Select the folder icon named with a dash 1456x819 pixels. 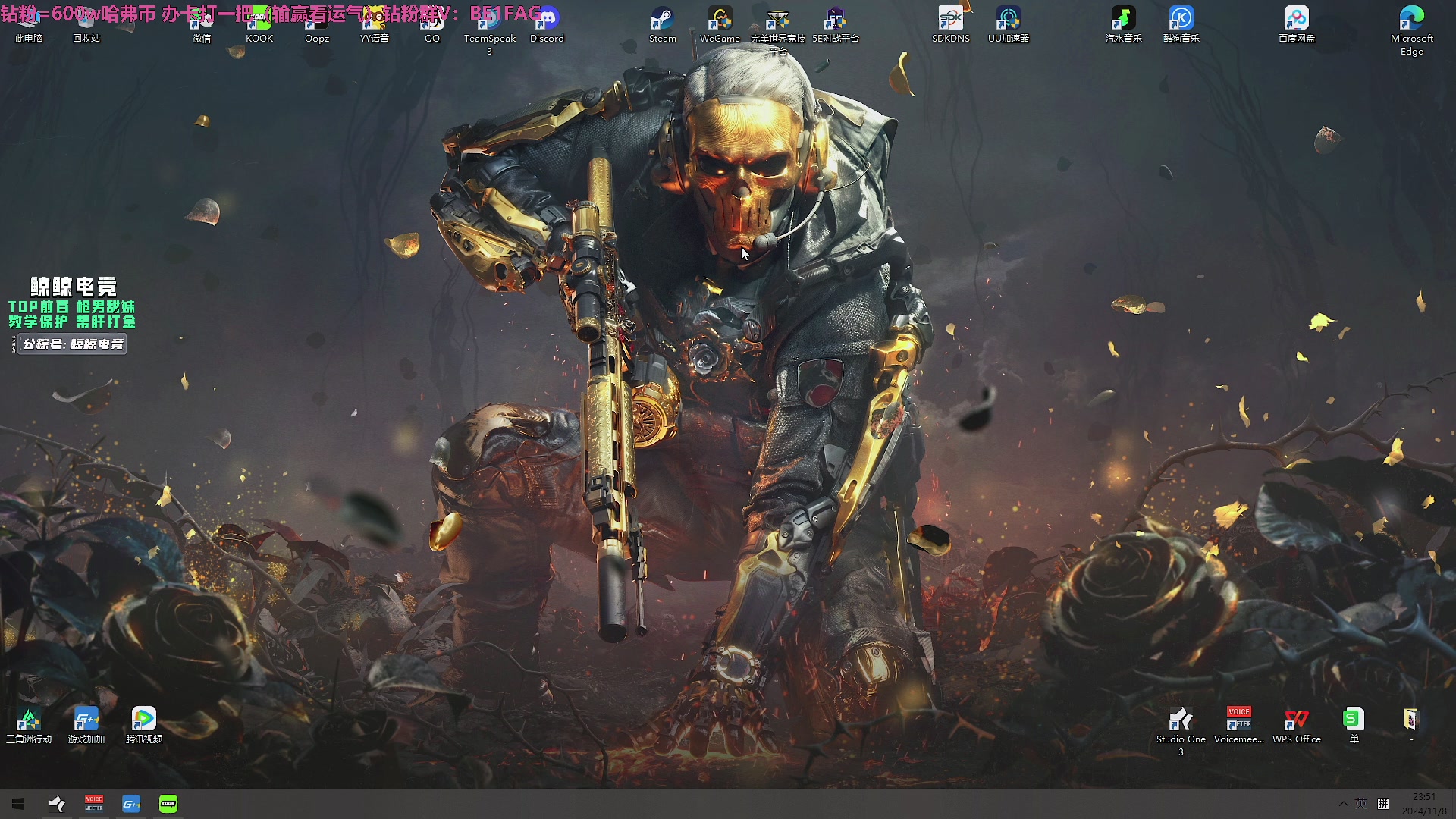[x=1410, y=725]
